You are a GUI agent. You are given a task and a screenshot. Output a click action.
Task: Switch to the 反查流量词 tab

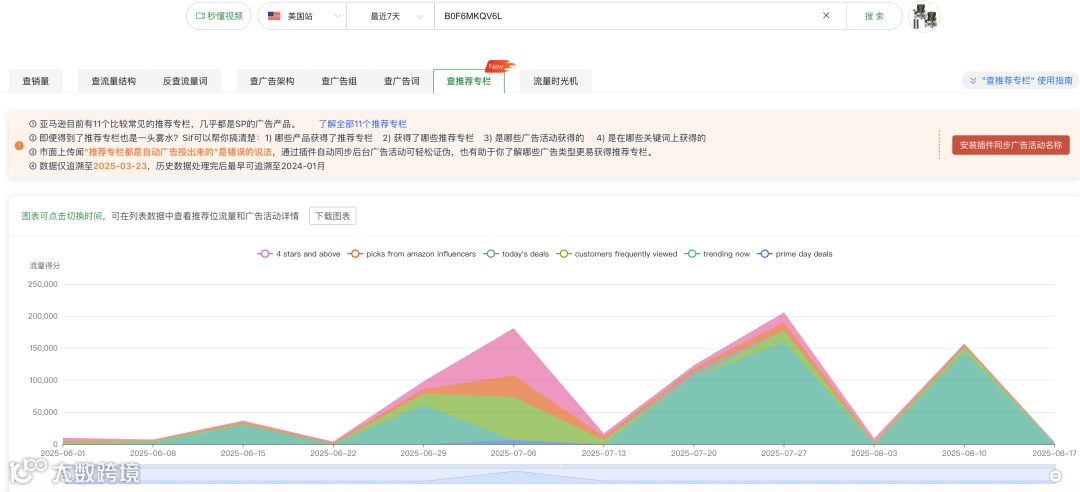(x=185, y=81)
